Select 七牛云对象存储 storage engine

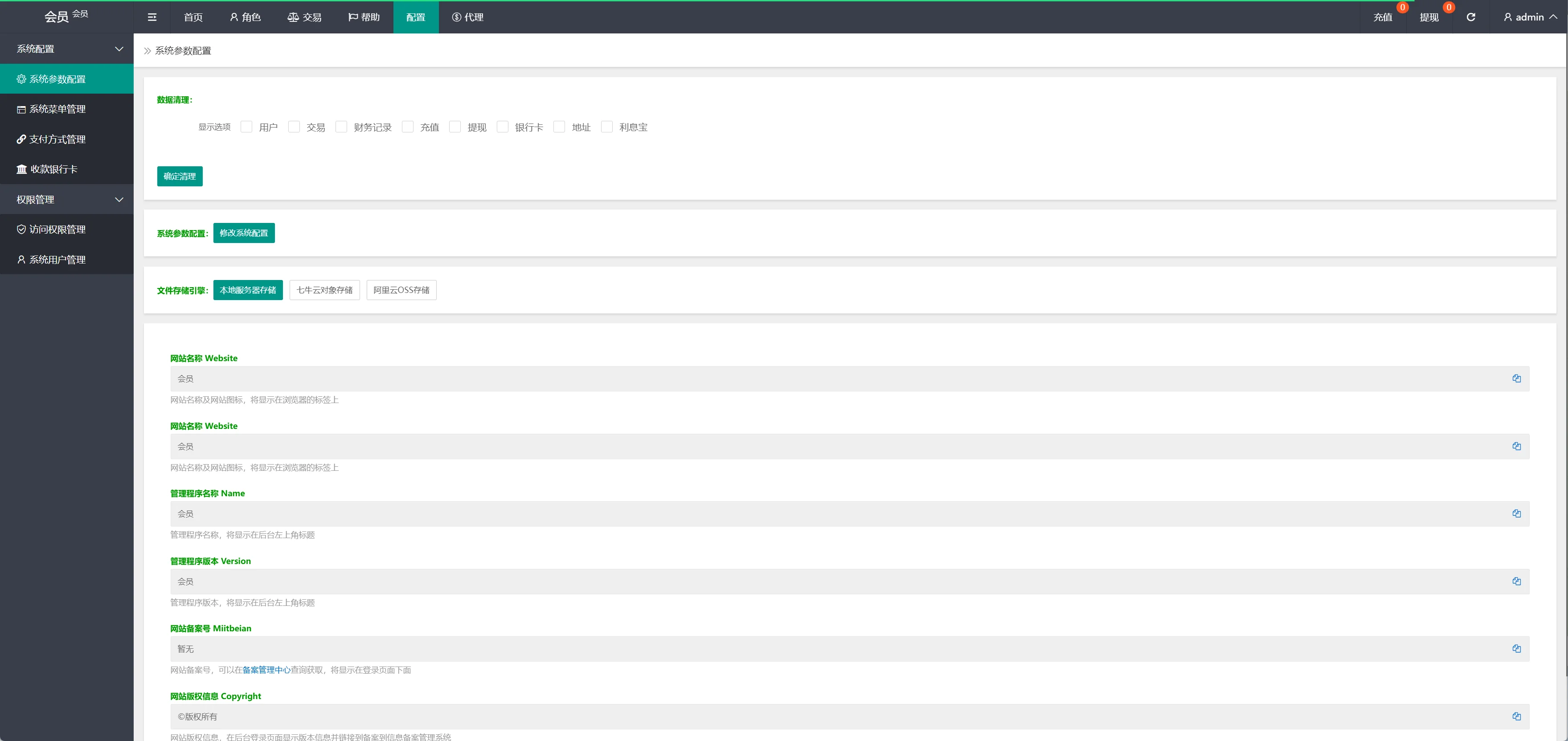324,290
